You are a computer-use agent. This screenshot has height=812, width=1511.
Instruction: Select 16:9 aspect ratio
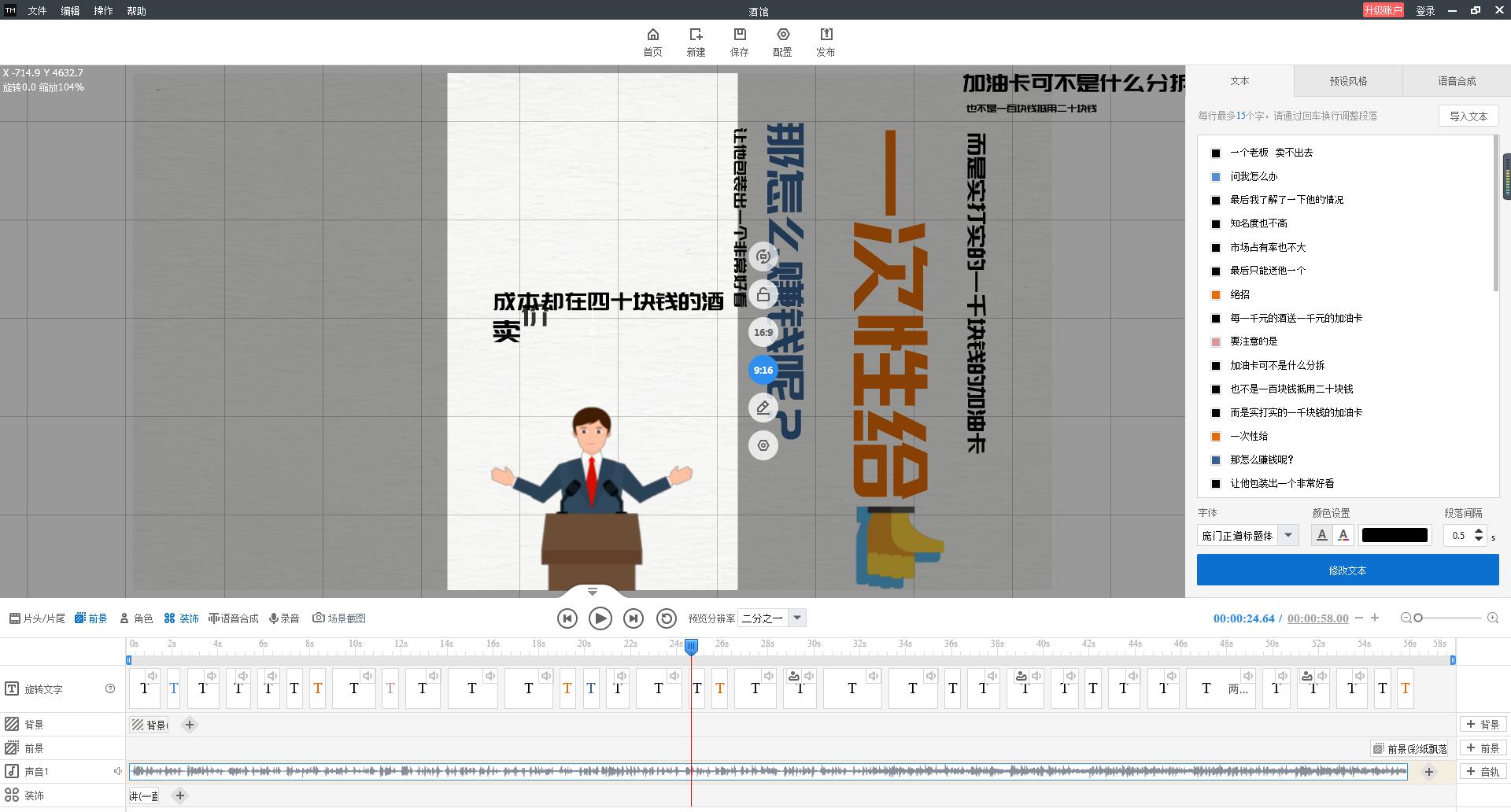coord(763,332)
